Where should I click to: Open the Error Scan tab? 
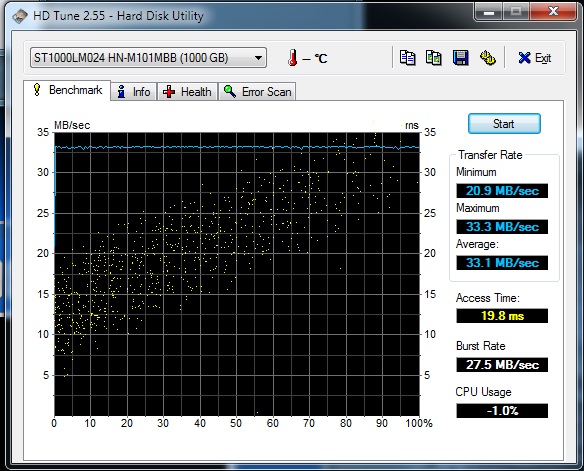[257, 92]
